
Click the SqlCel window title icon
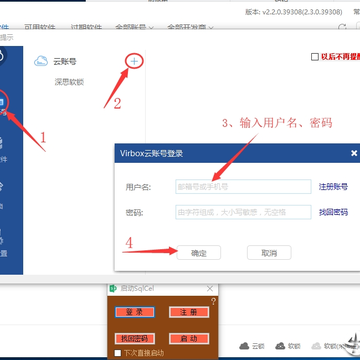click(x=113, y=288)
